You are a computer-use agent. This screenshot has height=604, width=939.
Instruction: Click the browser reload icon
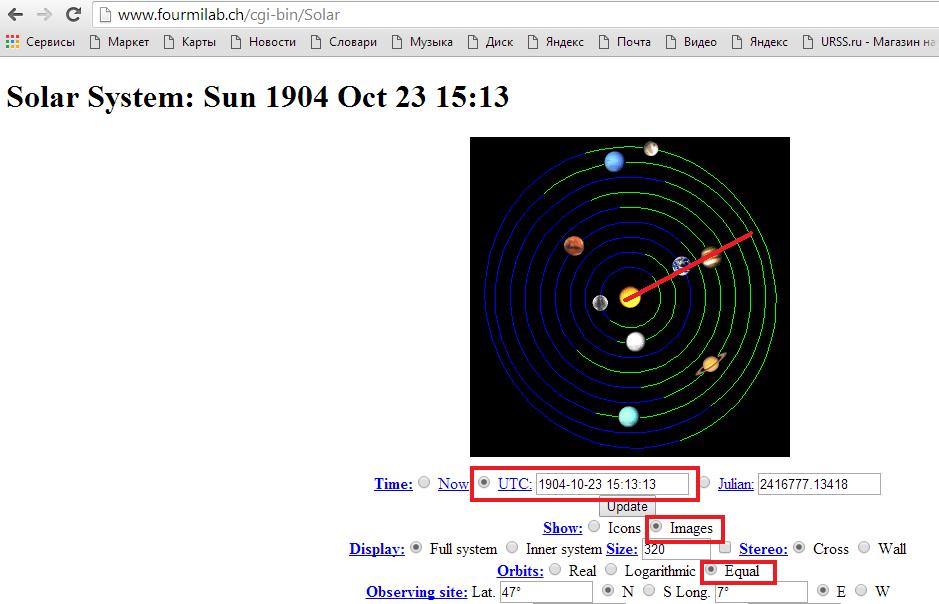pyautogui.click(x=73, y=15)
